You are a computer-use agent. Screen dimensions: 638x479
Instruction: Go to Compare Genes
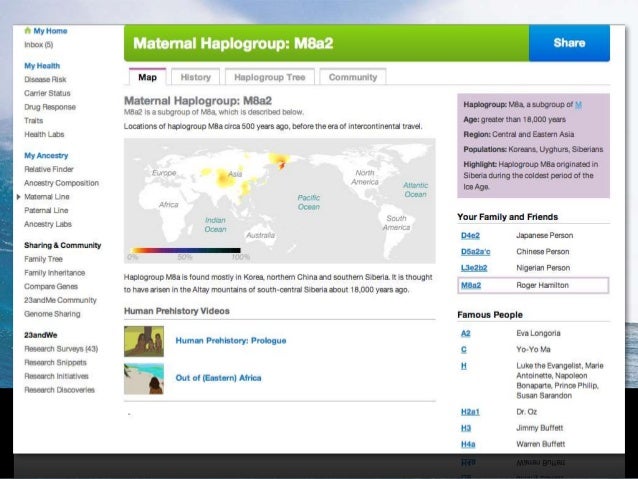(x=51, y=287)
